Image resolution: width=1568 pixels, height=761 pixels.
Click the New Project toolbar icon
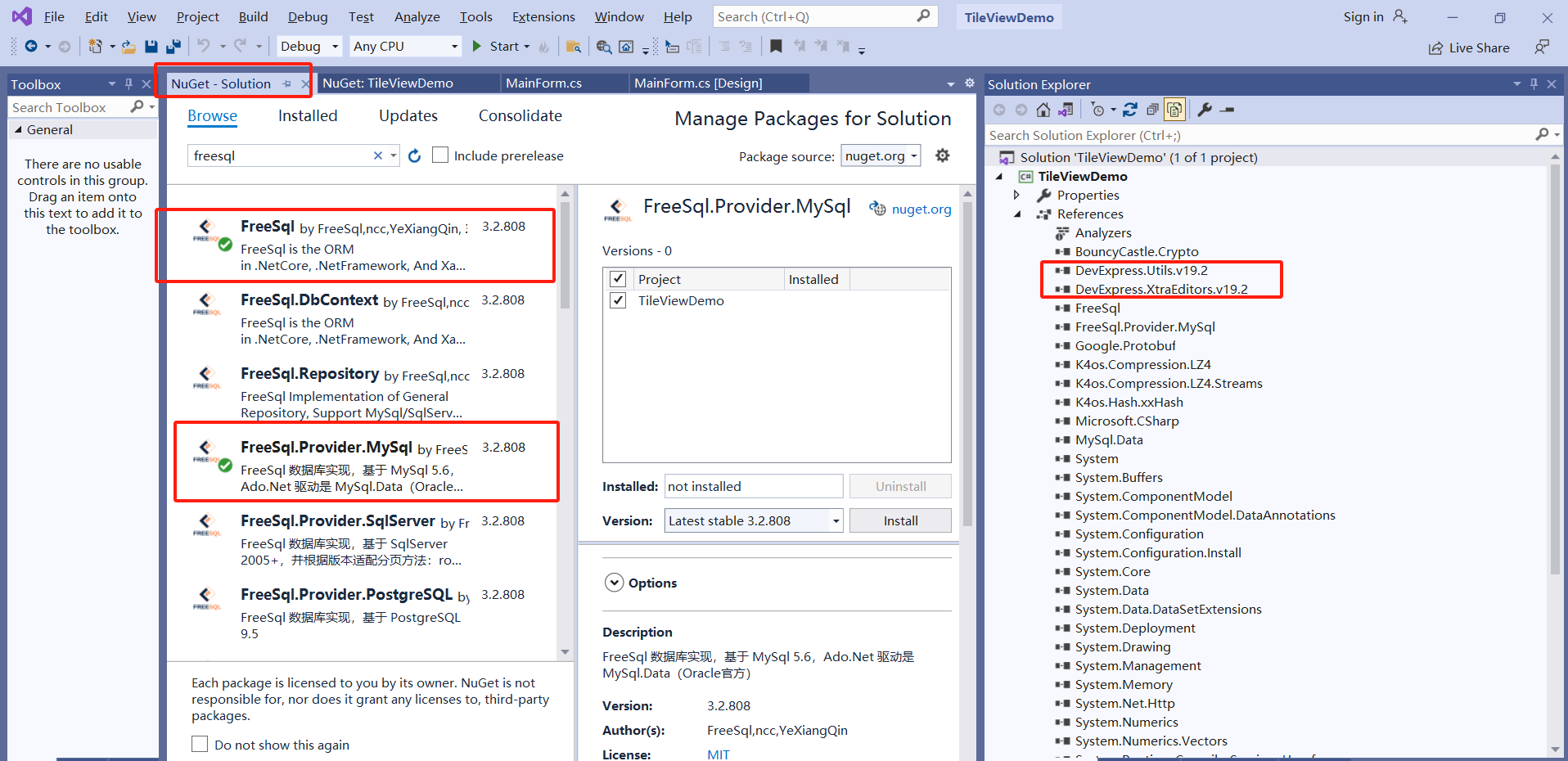tap(95, 47)
